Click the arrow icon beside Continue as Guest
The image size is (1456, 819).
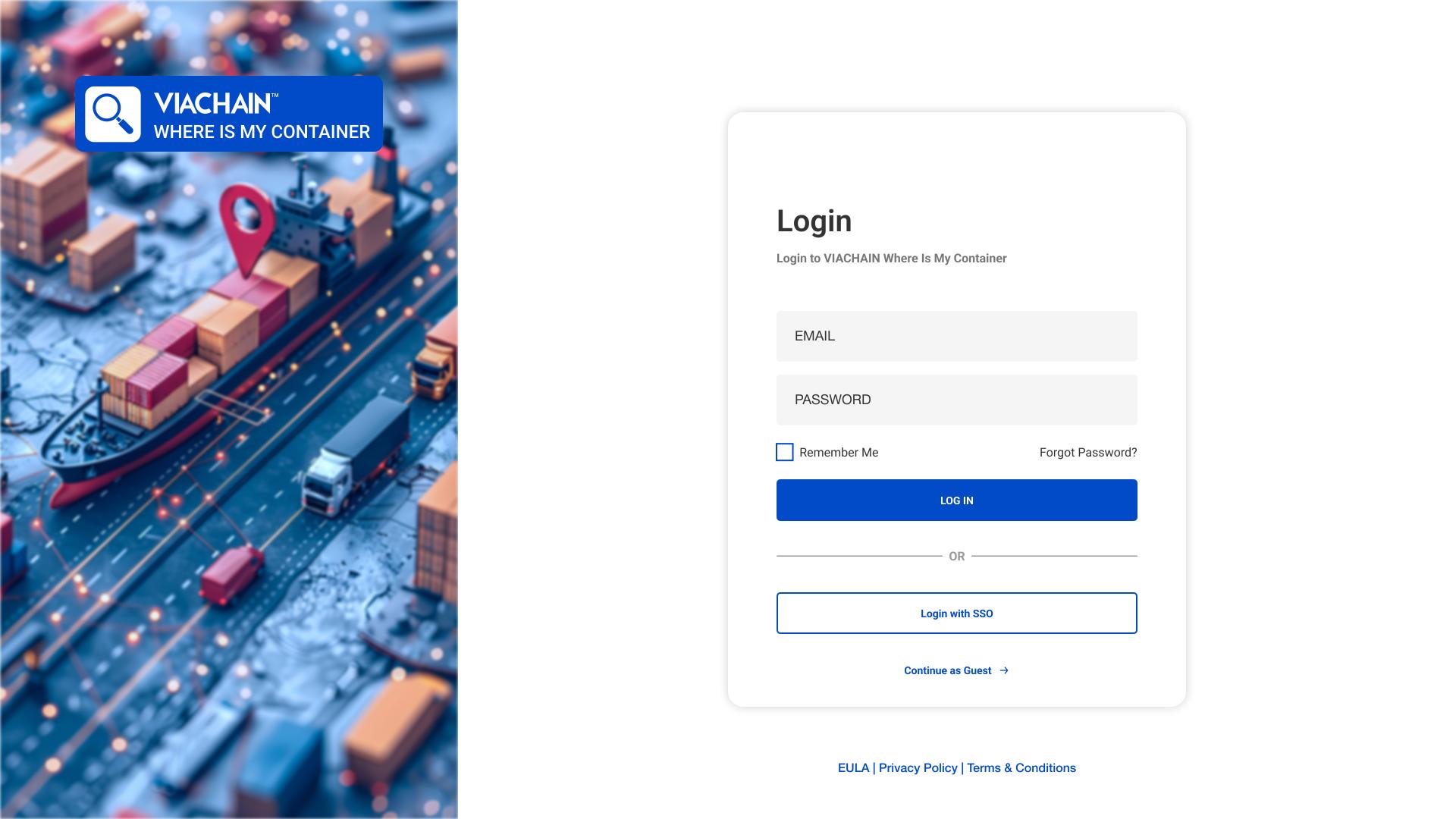(1004, 670)
